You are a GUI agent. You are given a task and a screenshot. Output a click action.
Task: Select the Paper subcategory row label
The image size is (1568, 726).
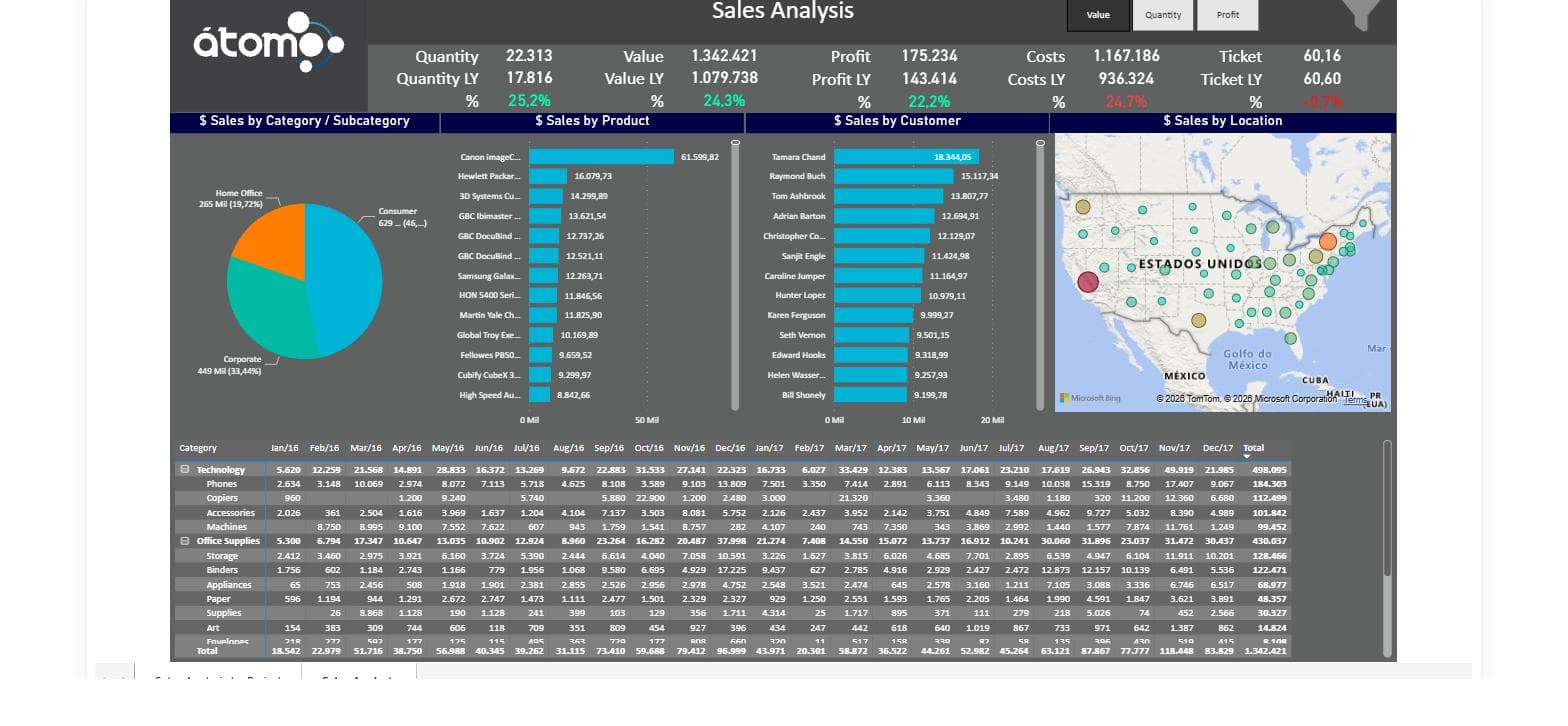pos(218,599)
